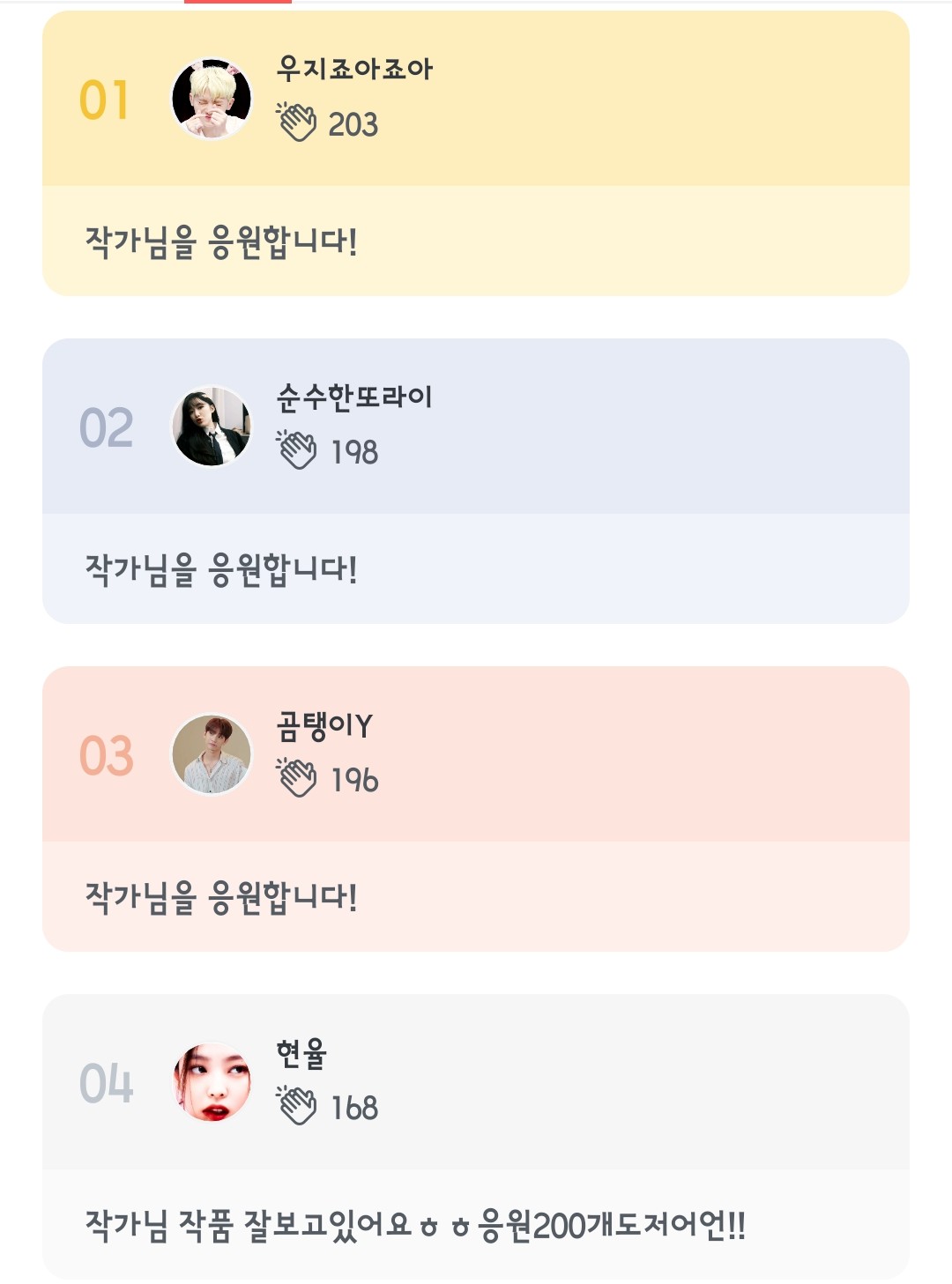This screenshot has width=952, height=1284.
Task: Open profile picture of 순수한또라이
Action: click(x=212, y=427)
